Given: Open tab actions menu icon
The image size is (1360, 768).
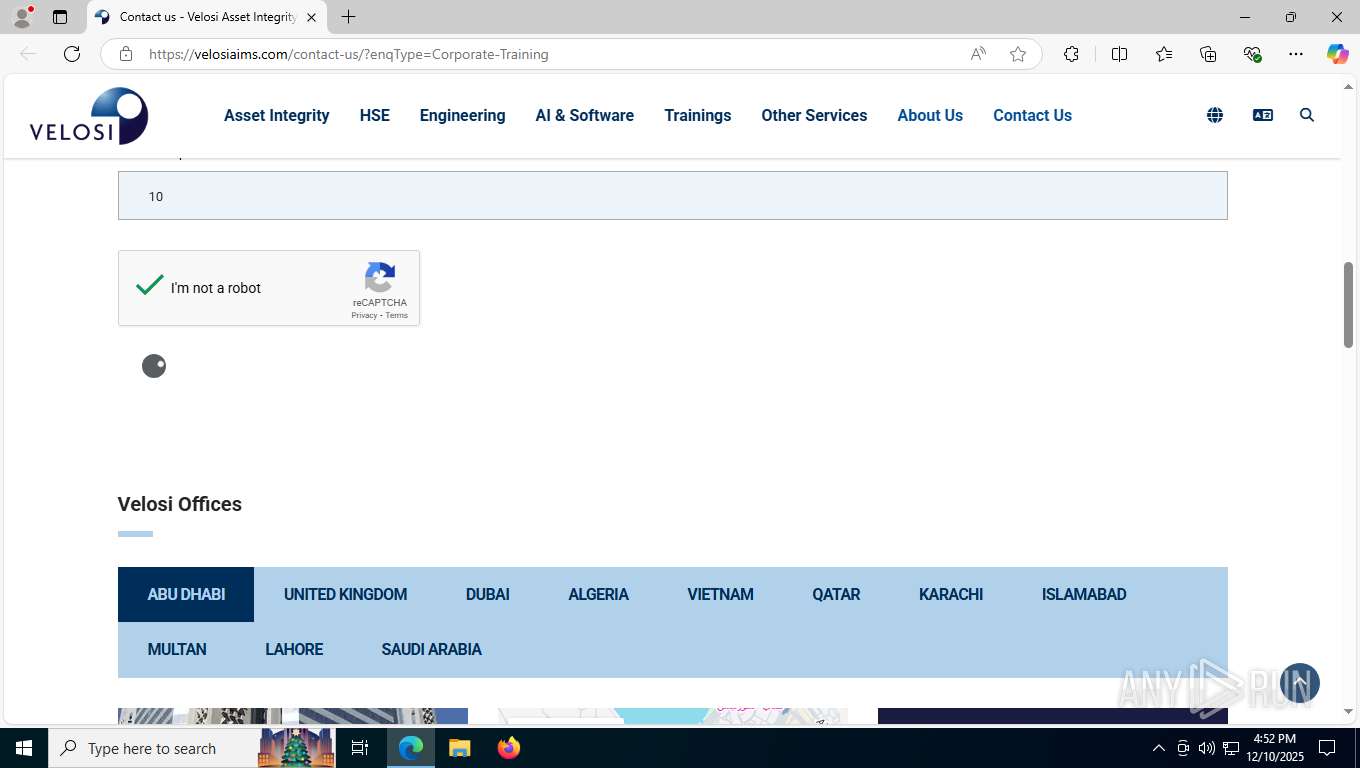Looking at the screenshot, I should click(60, 17).
